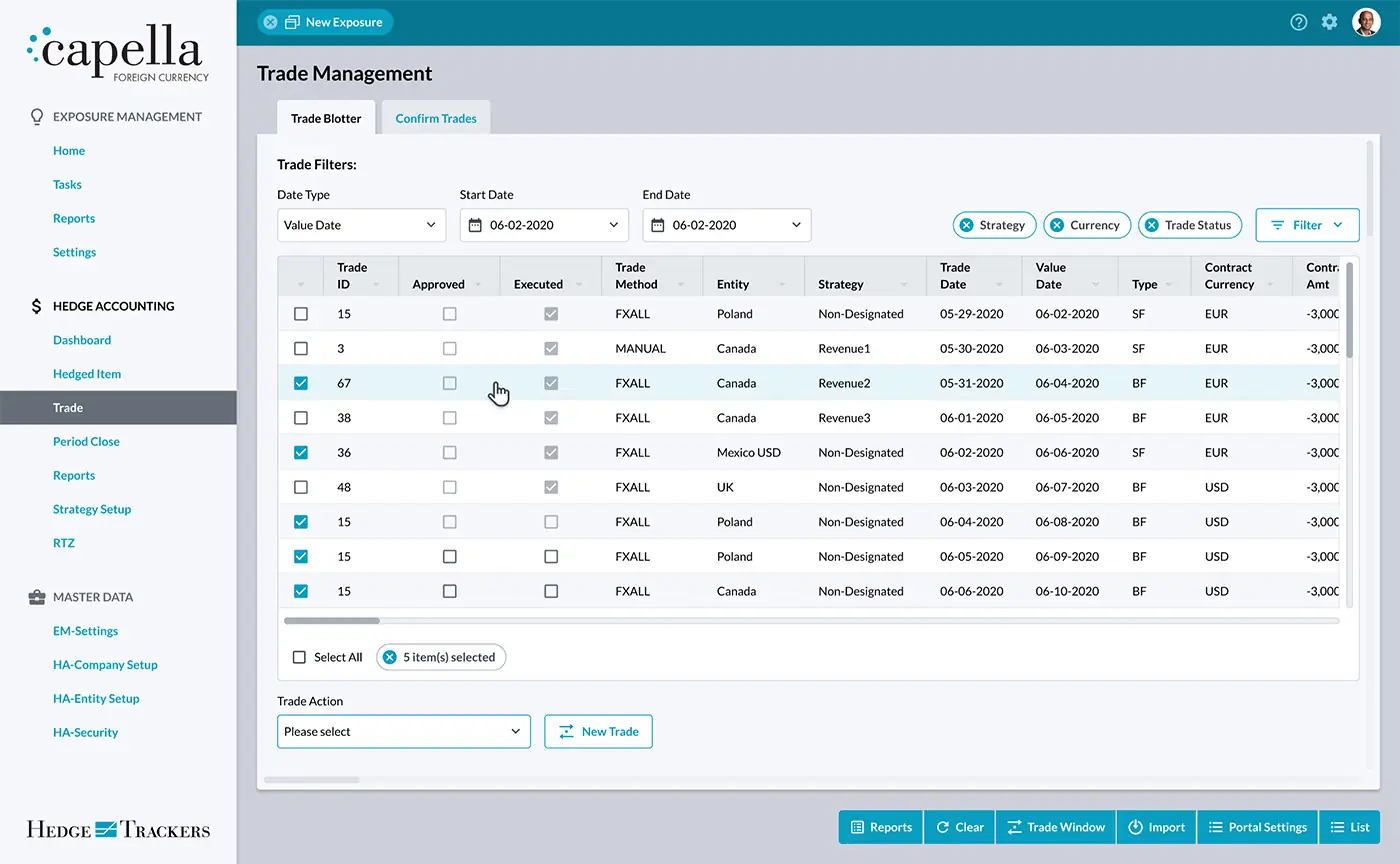This screenshot has width=1400, height=864.
Task: Open HA-Company Setup link
Action: [x=105, y=665]
